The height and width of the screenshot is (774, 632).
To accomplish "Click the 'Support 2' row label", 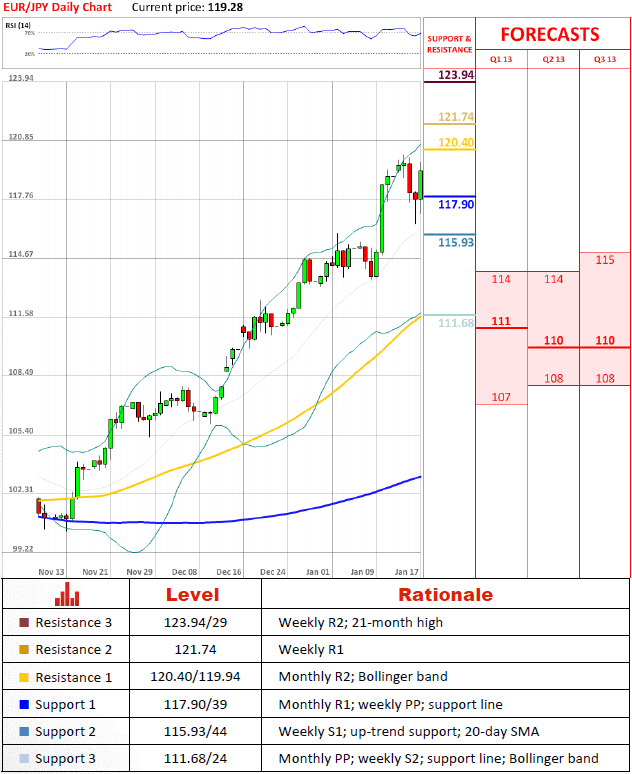I will click(65, 732).
